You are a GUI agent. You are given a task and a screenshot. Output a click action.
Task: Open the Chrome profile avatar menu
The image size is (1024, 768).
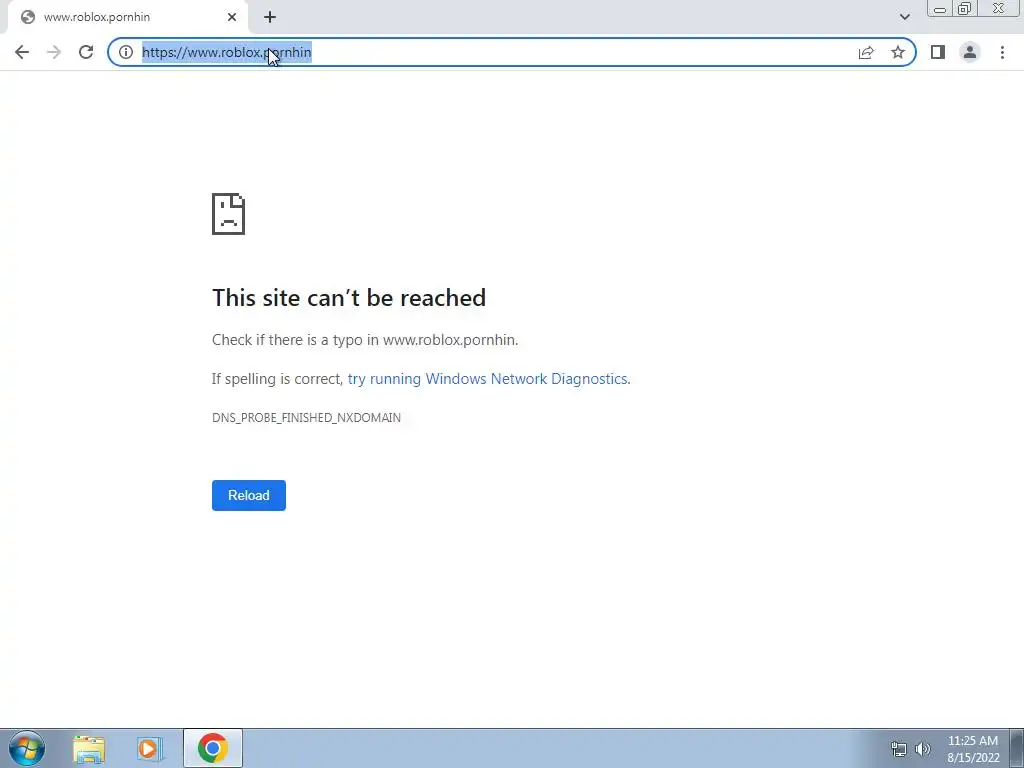[x=970, y=52]
